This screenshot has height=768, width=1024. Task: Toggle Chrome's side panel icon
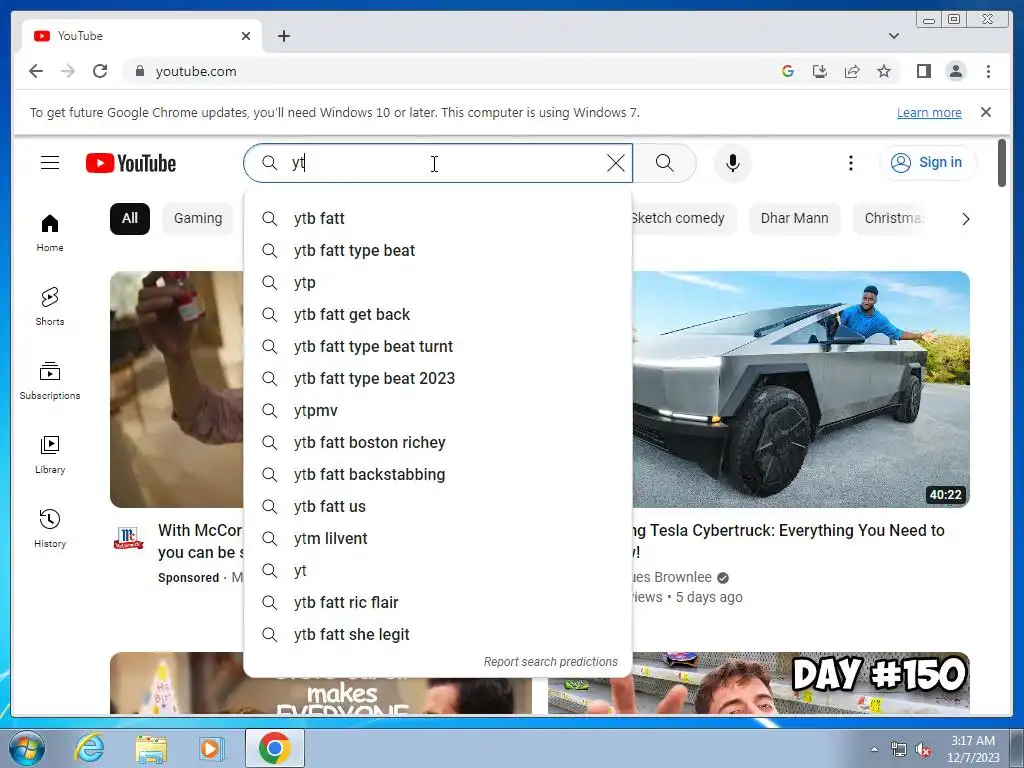click(x=923, y=71)
